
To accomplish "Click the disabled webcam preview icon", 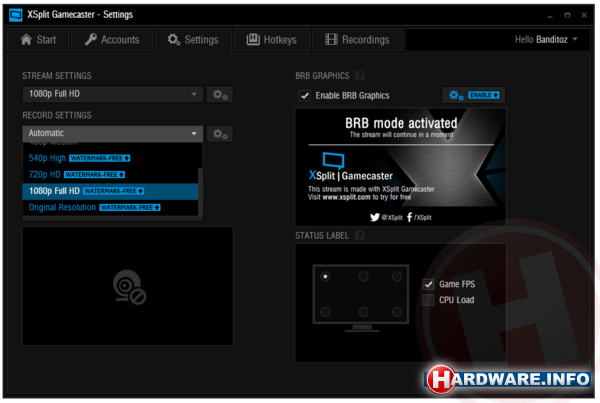I will pyautogui.click(x=129, y=287).
